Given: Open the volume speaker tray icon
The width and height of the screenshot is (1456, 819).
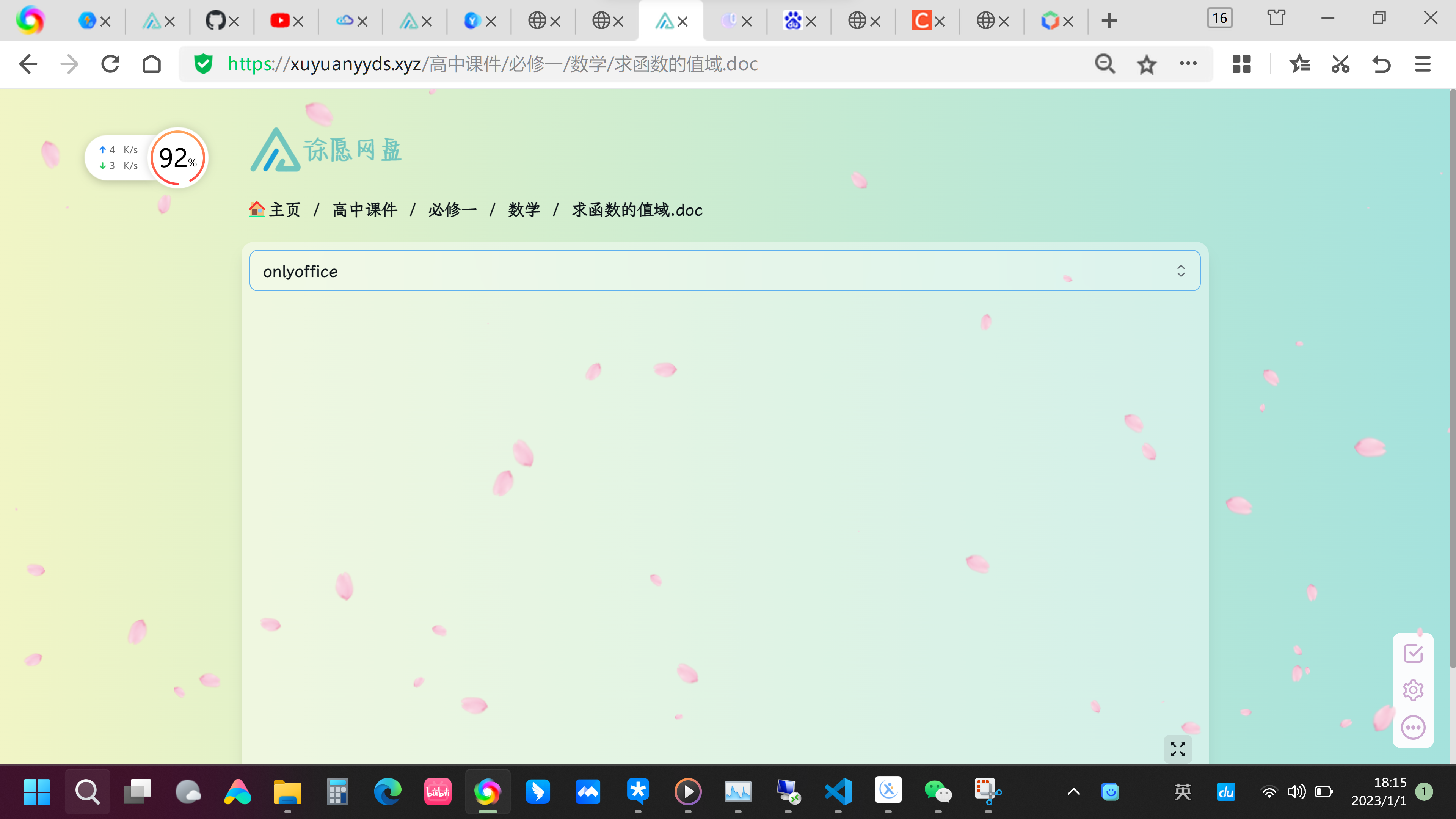Looking at the screenshot, I should tap(1296, 792).
